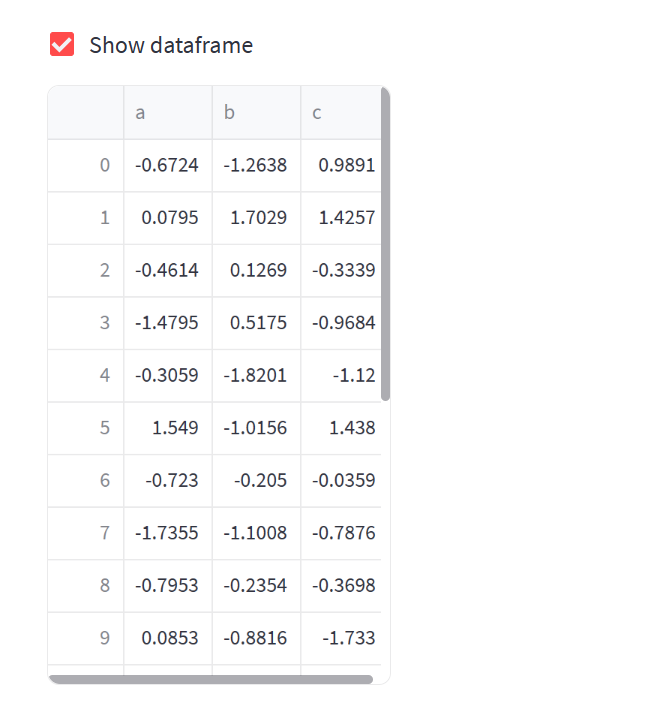653x722 pixels.
Task: Select row index 5
Action: (86, 428)
